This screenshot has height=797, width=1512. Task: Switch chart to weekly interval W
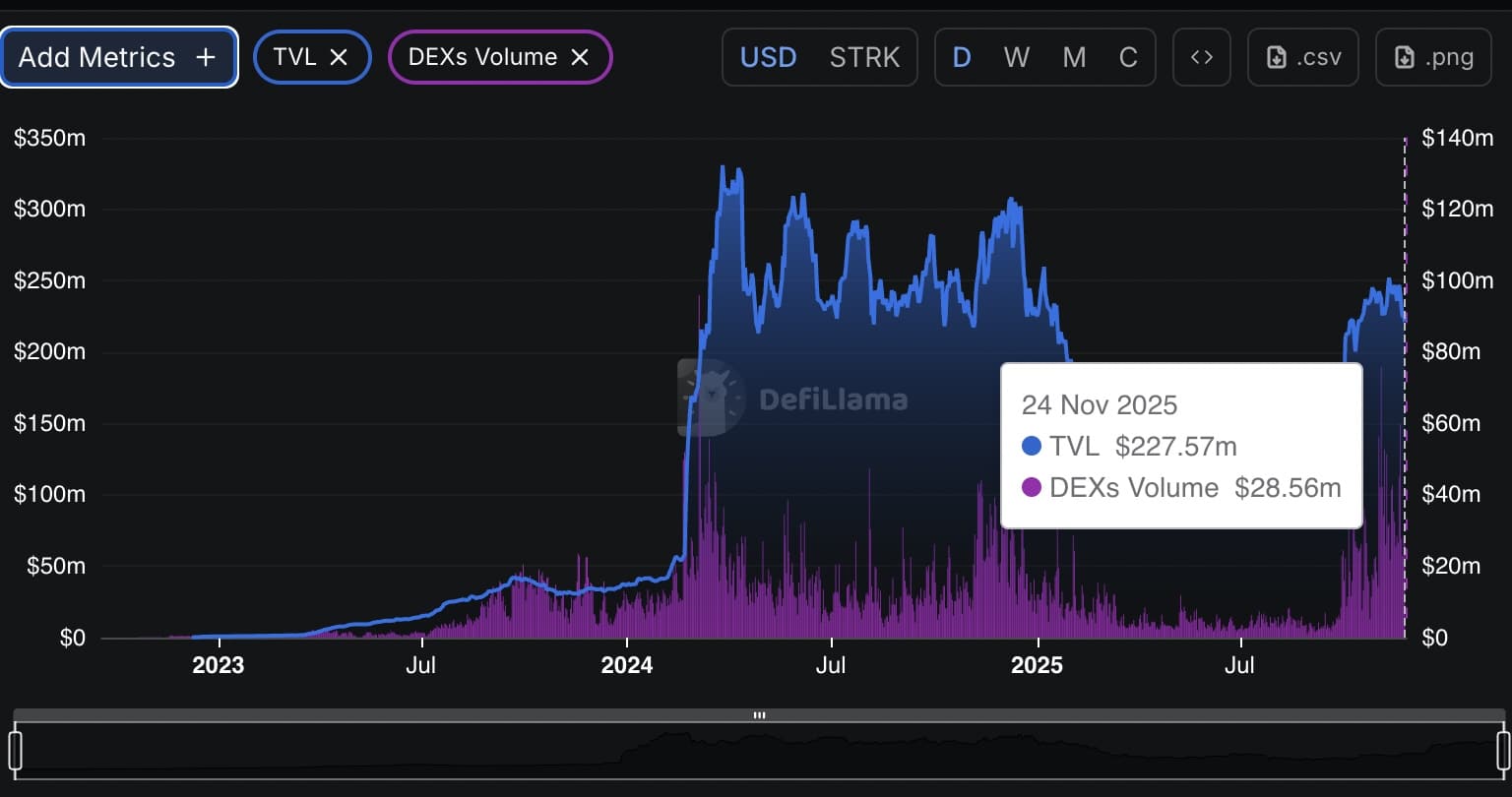point(1016,56)
